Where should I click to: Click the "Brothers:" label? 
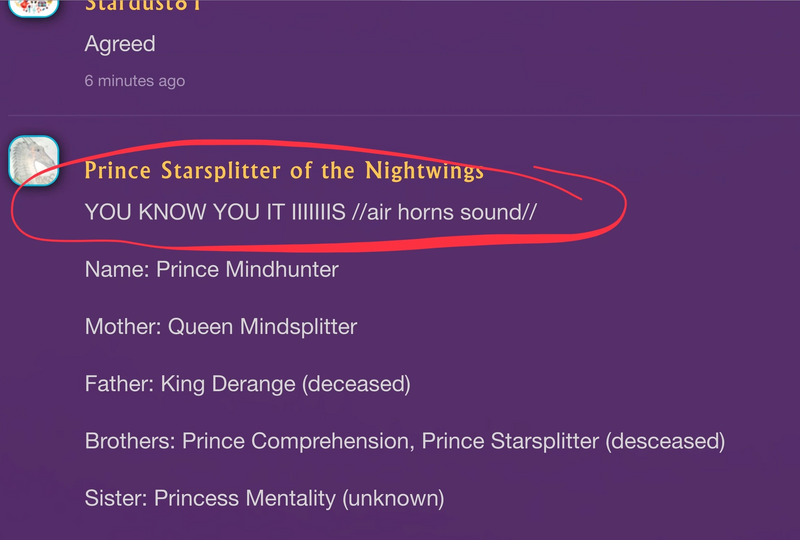pyautogui.click(x=130, y=440)
